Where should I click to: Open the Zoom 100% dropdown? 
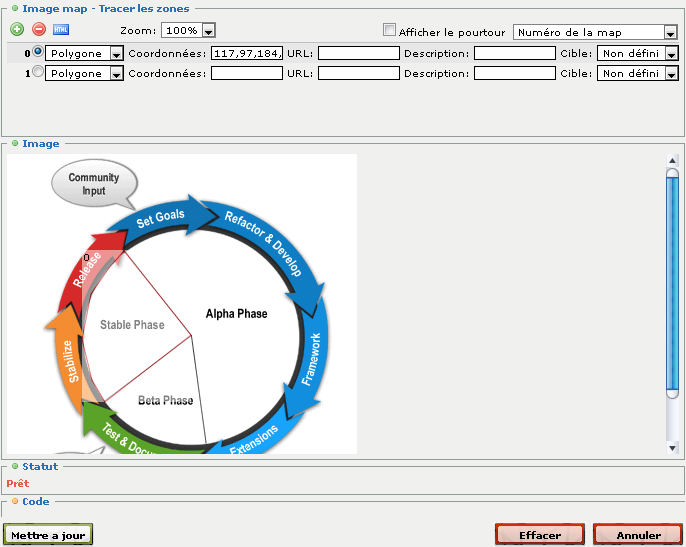click(x=190, y=31)
